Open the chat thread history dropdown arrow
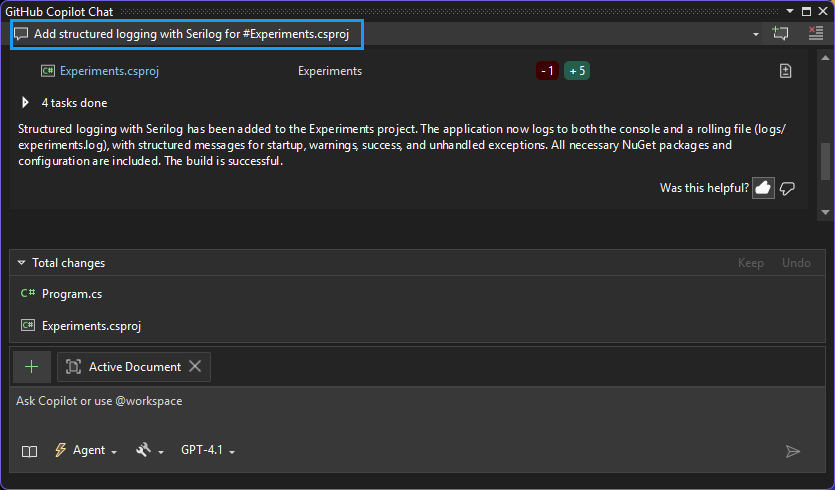835x490 pixels. coord(755,35)
